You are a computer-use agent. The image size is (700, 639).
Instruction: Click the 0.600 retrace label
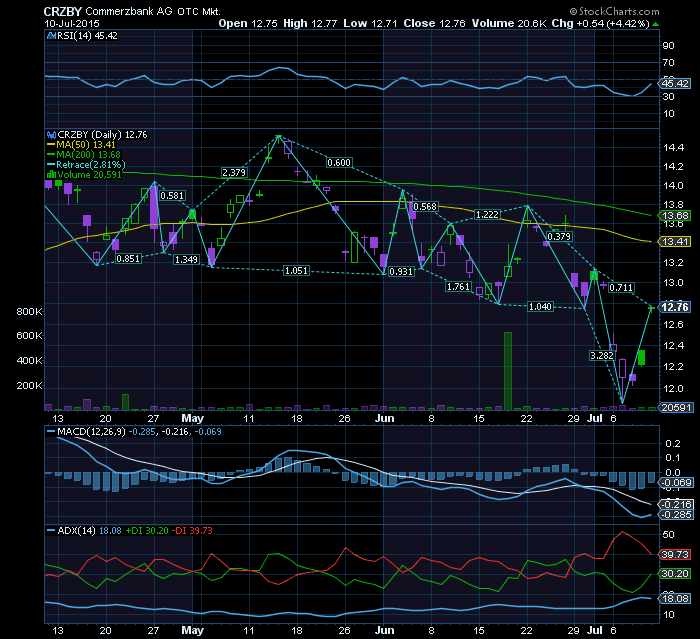[x=339, y=163]
